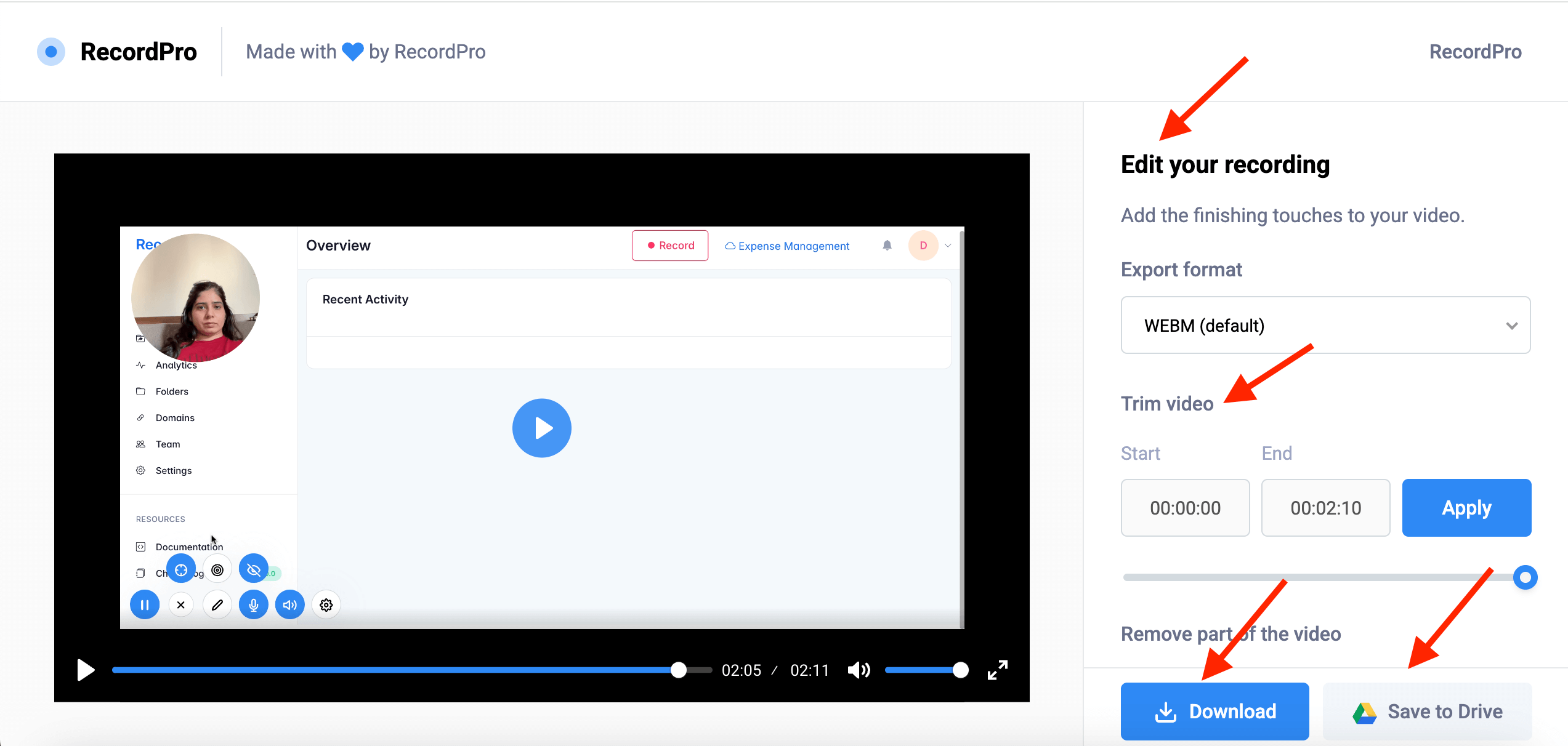
Task: Mute the video with the speaker icon
Action: [859, 670]
